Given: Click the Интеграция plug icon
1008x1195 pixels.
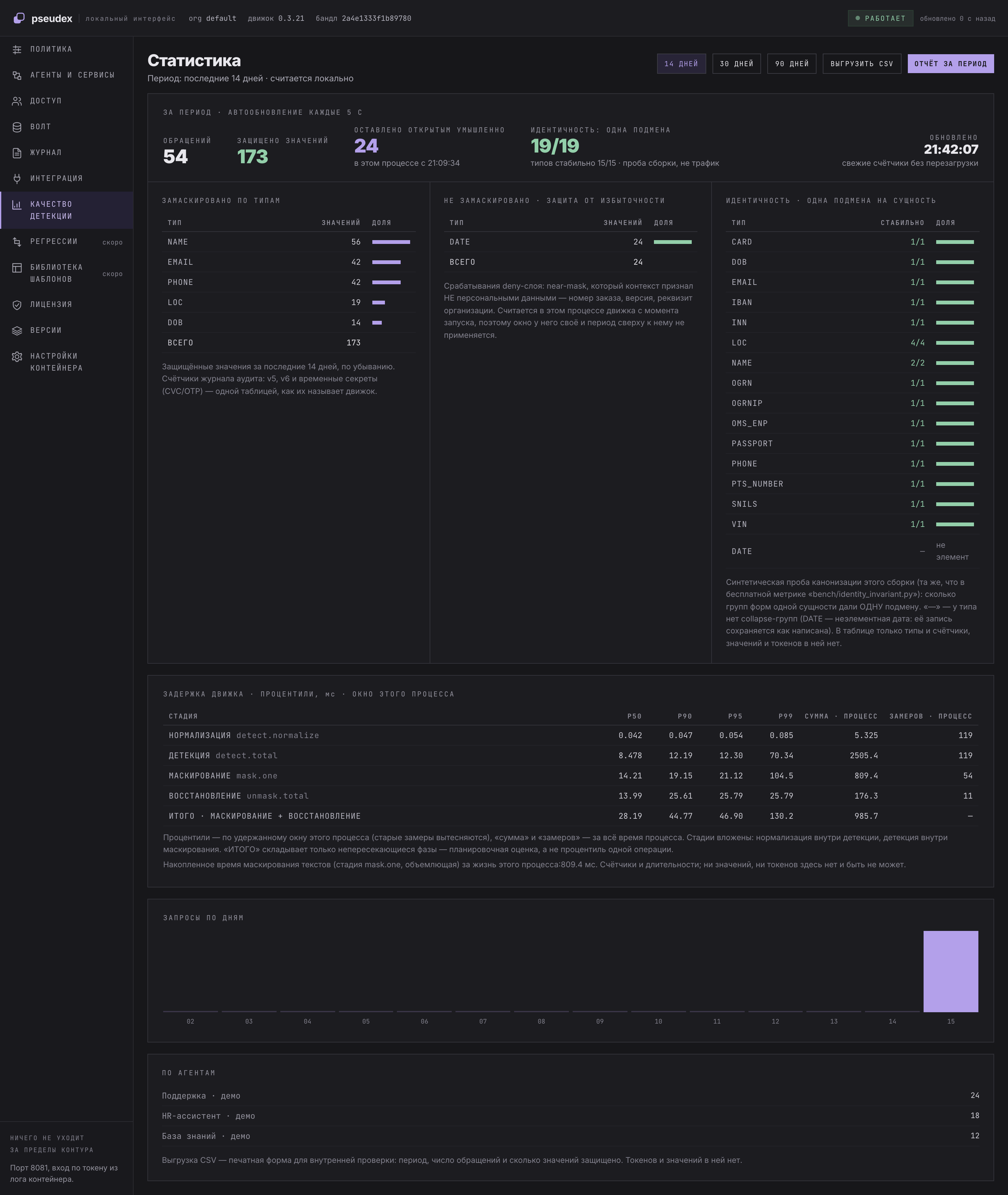Looking at the screenshot, I should coord(17,178).
